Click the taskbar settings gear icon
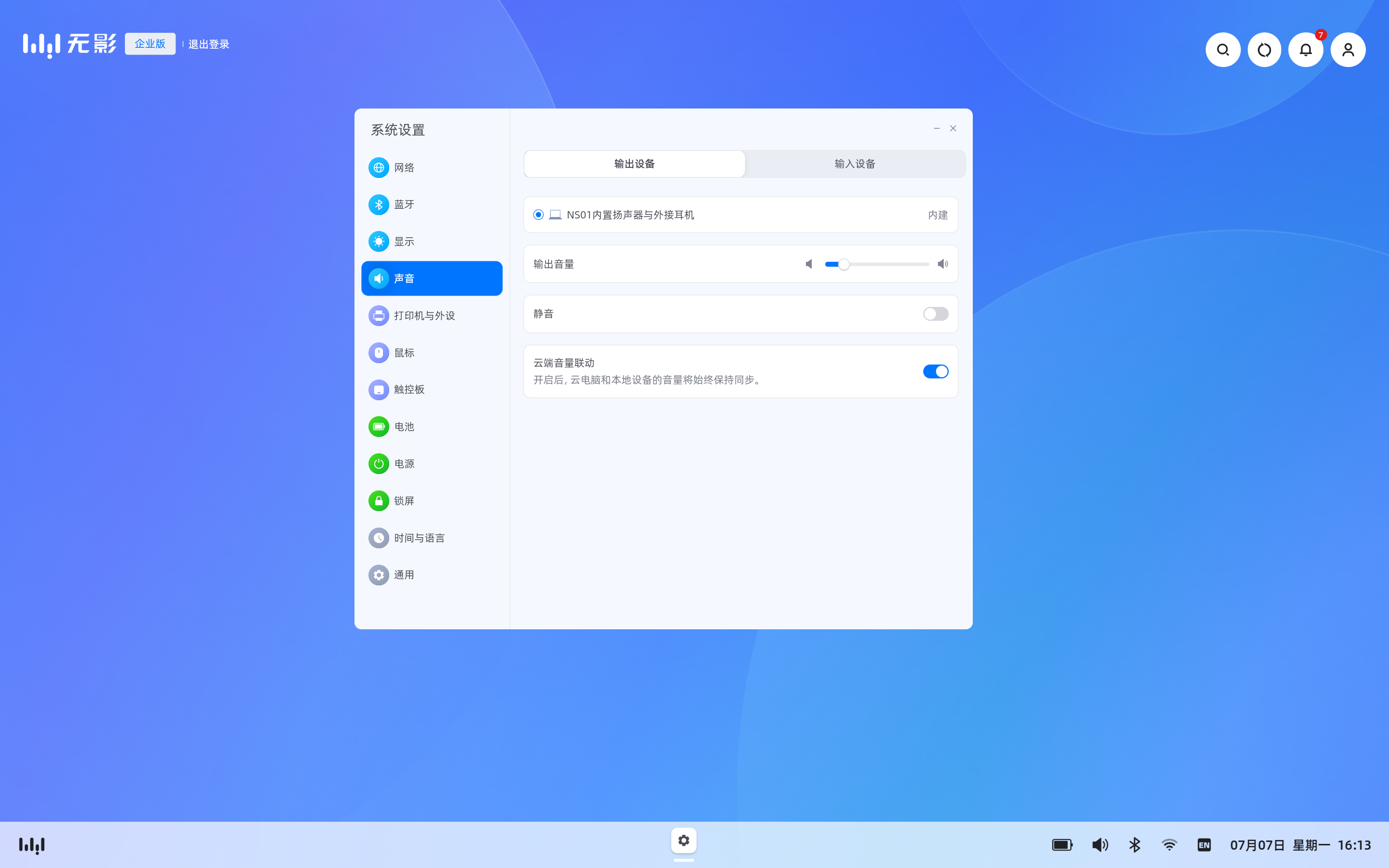 (683, 841)
